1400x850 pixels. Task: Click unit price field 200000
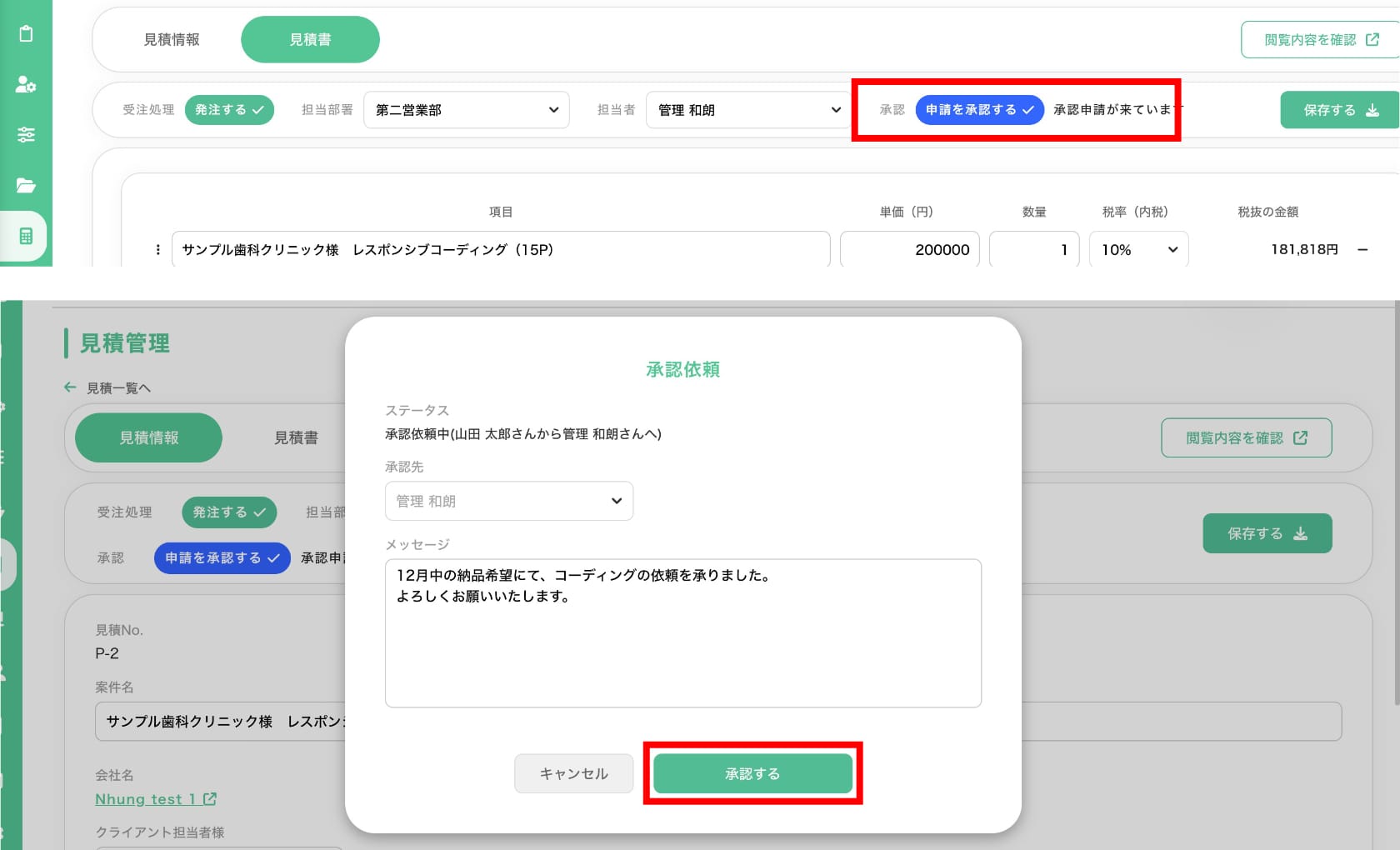tap(909, 249)
